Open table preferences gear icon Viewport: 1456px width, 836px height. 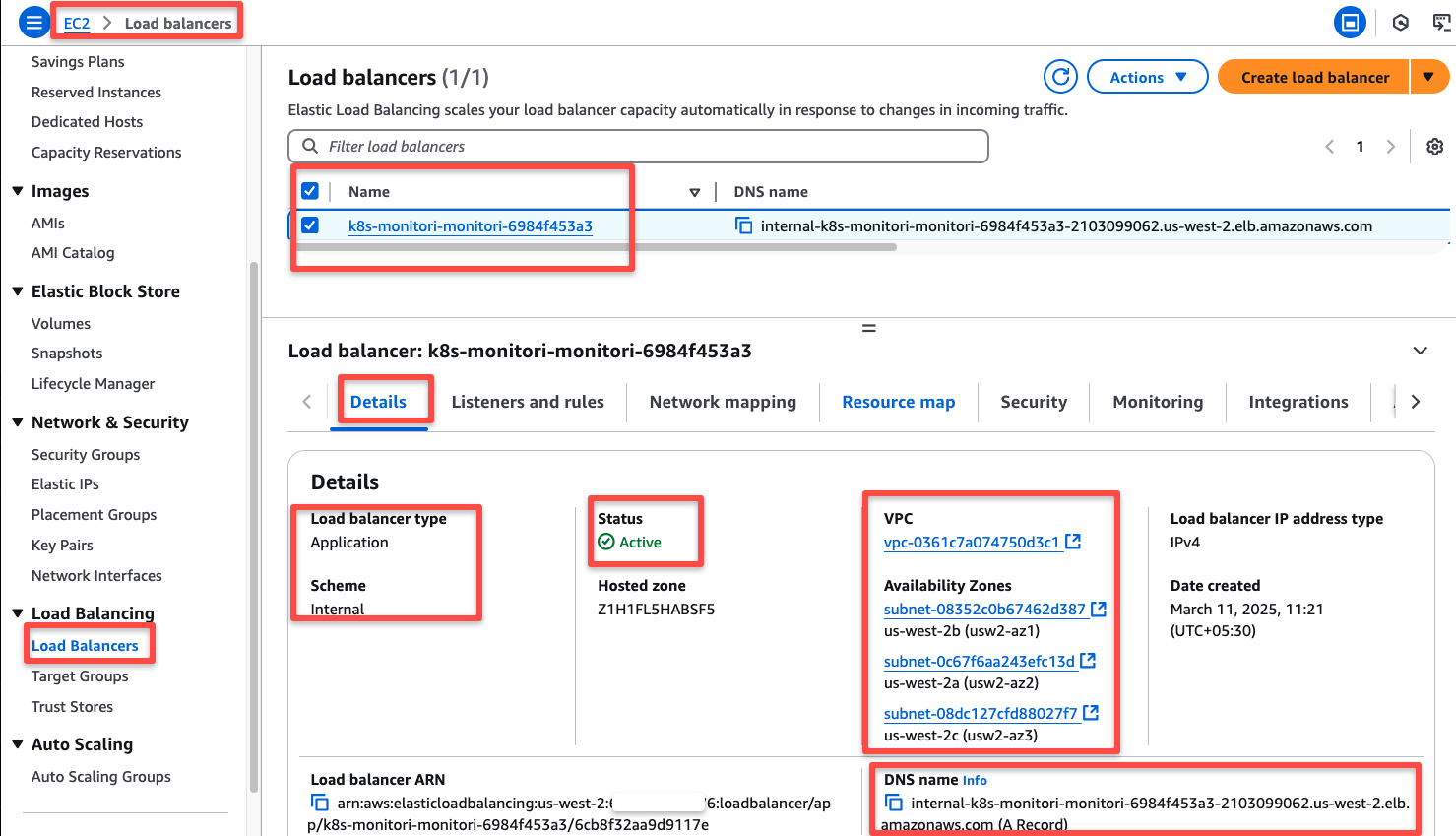coord(1435,146)
